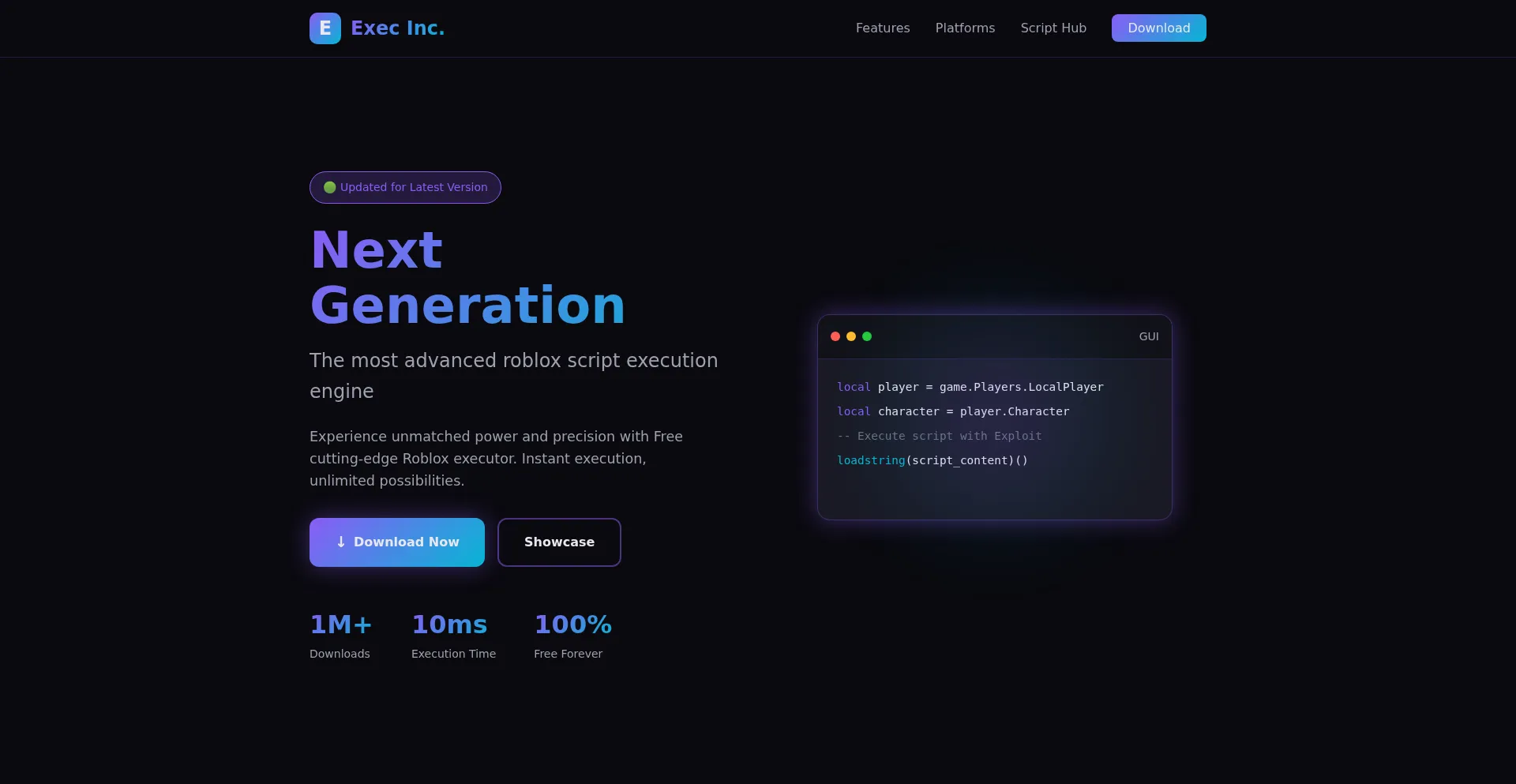Click the GUI label in code window
Viewport: 1516px width, 784px height.
1149,336
